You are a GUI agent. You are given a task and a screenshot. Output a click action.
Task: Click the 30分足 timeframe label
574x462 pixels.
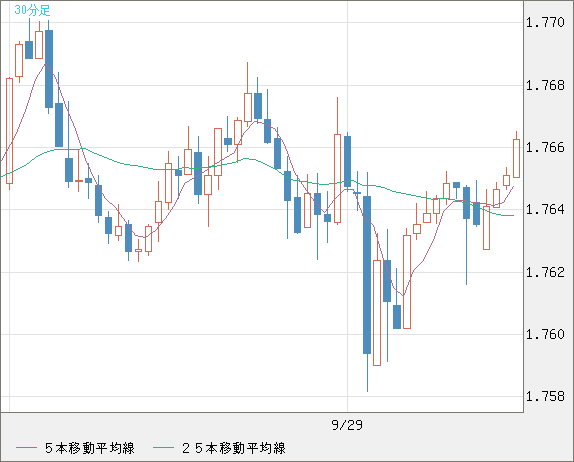(x=32, y=10)
